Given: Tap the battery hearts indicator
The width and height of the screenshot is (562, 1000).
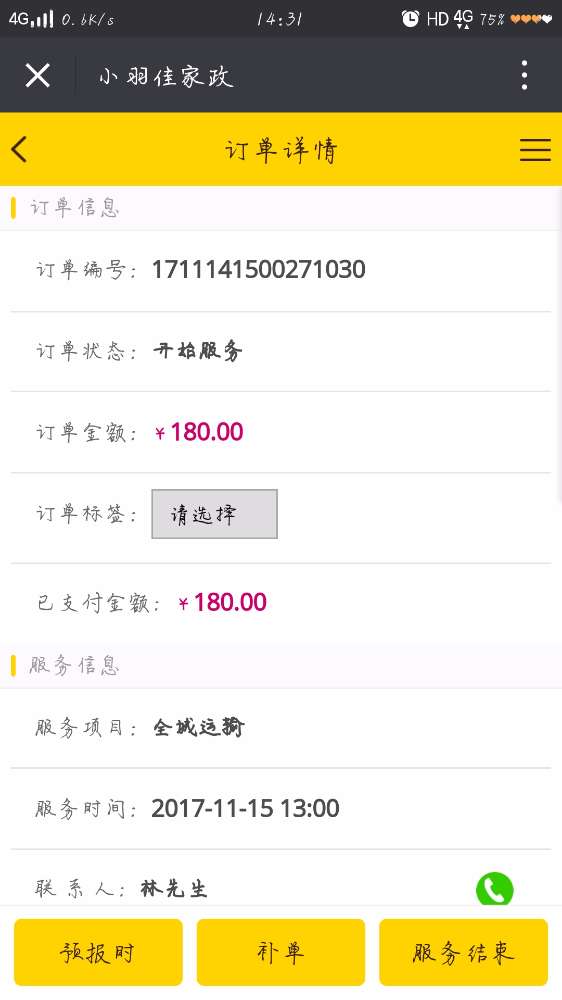Looking at the screenshot, I should [x=531, y=19].
